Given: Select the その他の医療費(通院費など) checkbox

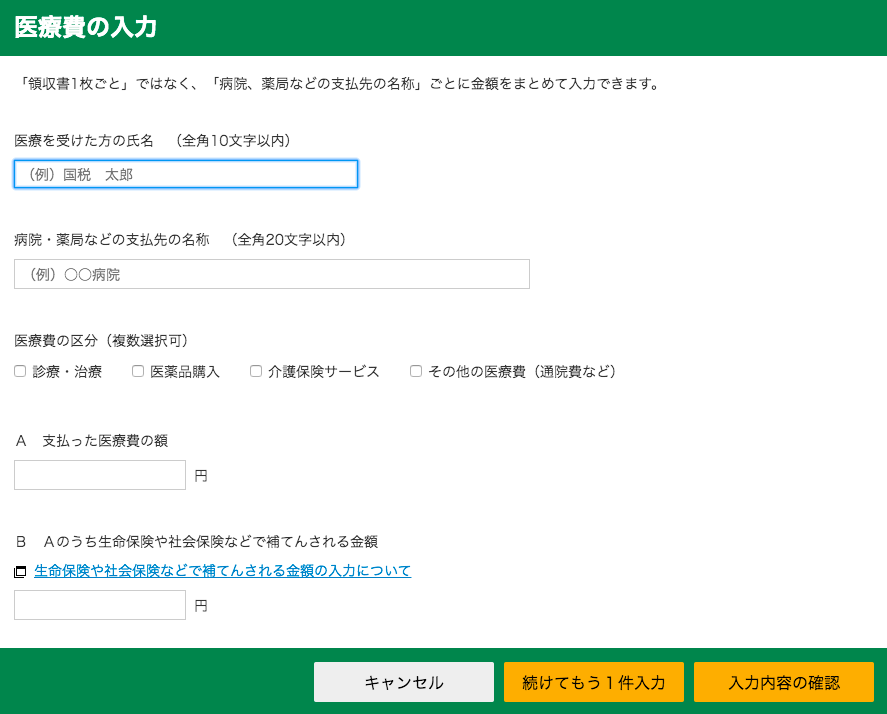Looking at the screenshot, I should click(x=416, y=371).
